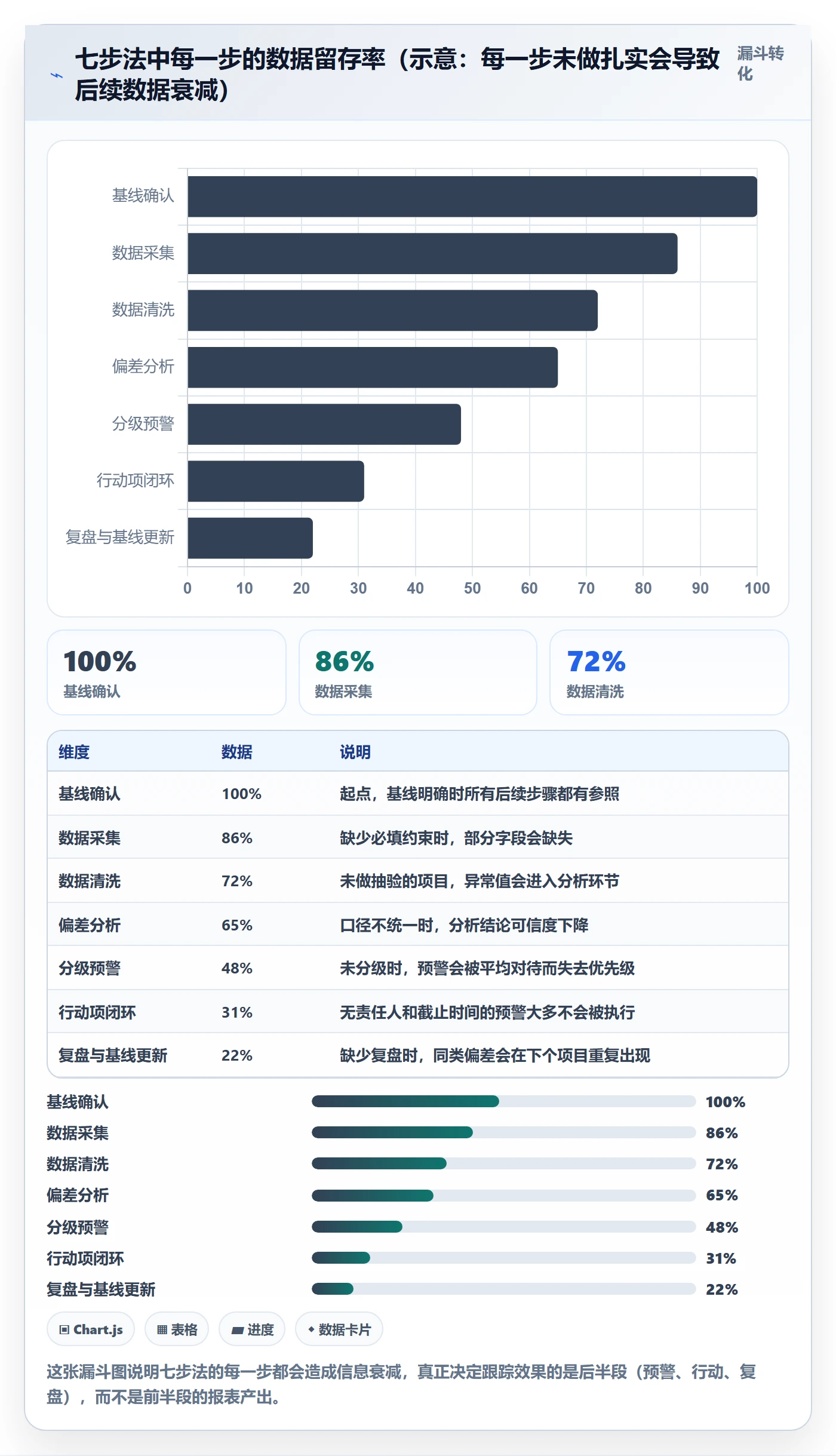Click the 86% cell in the table
This screenshot has width=836, height=1456.
point(237,838)
